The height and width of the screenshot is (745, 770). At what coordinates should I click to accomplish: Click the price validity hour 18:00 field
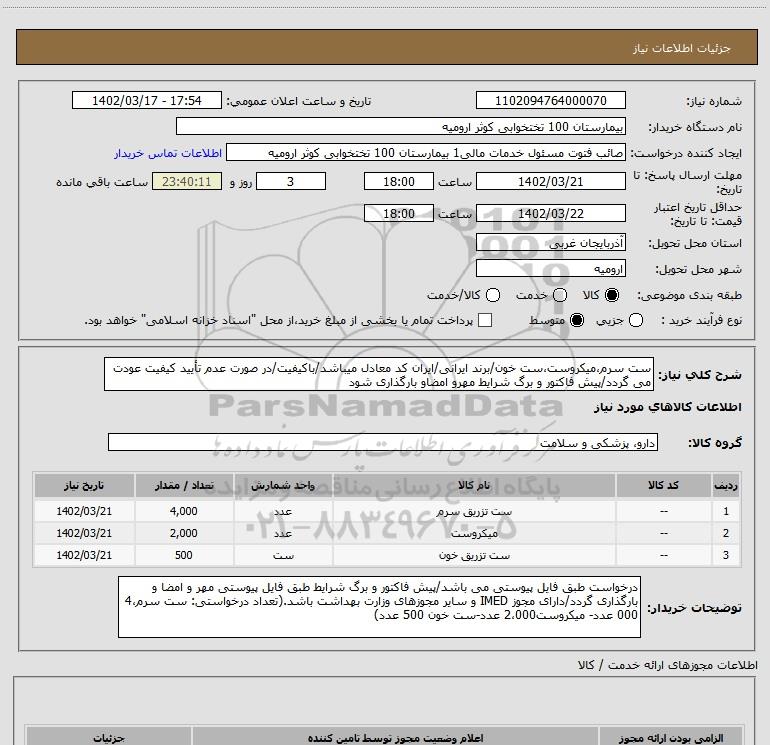399,213
